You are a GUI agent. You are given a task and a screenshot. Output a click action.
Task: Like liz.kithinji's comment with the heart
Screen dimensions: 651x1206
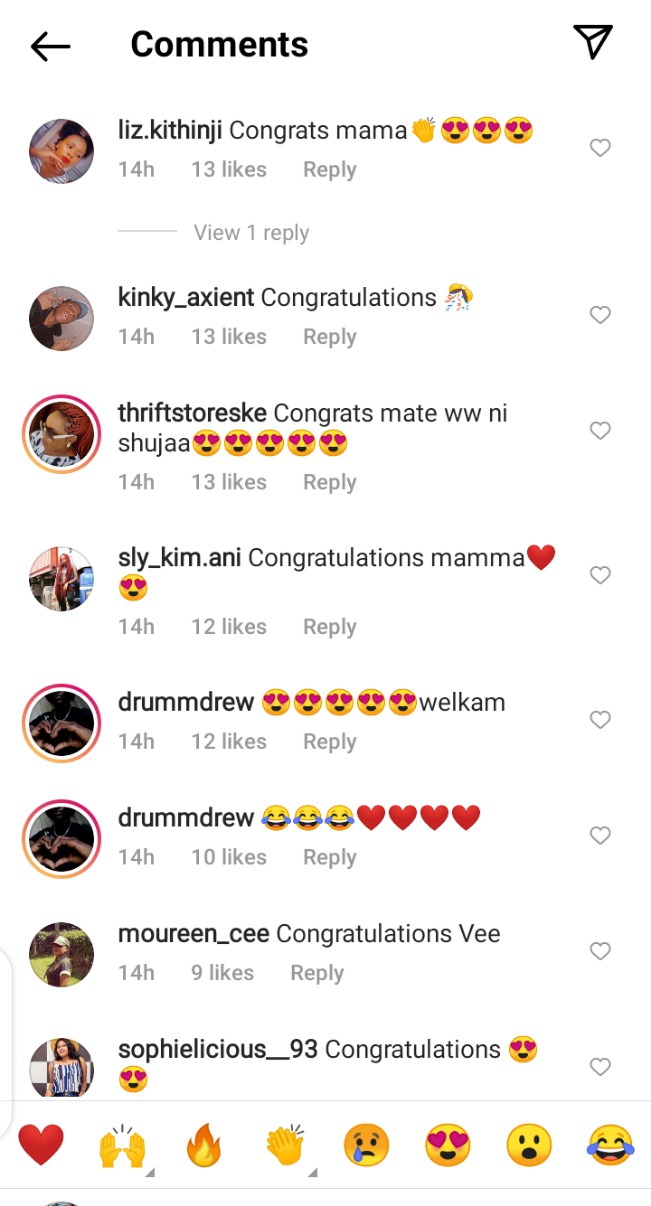click(x=600, y=148)
